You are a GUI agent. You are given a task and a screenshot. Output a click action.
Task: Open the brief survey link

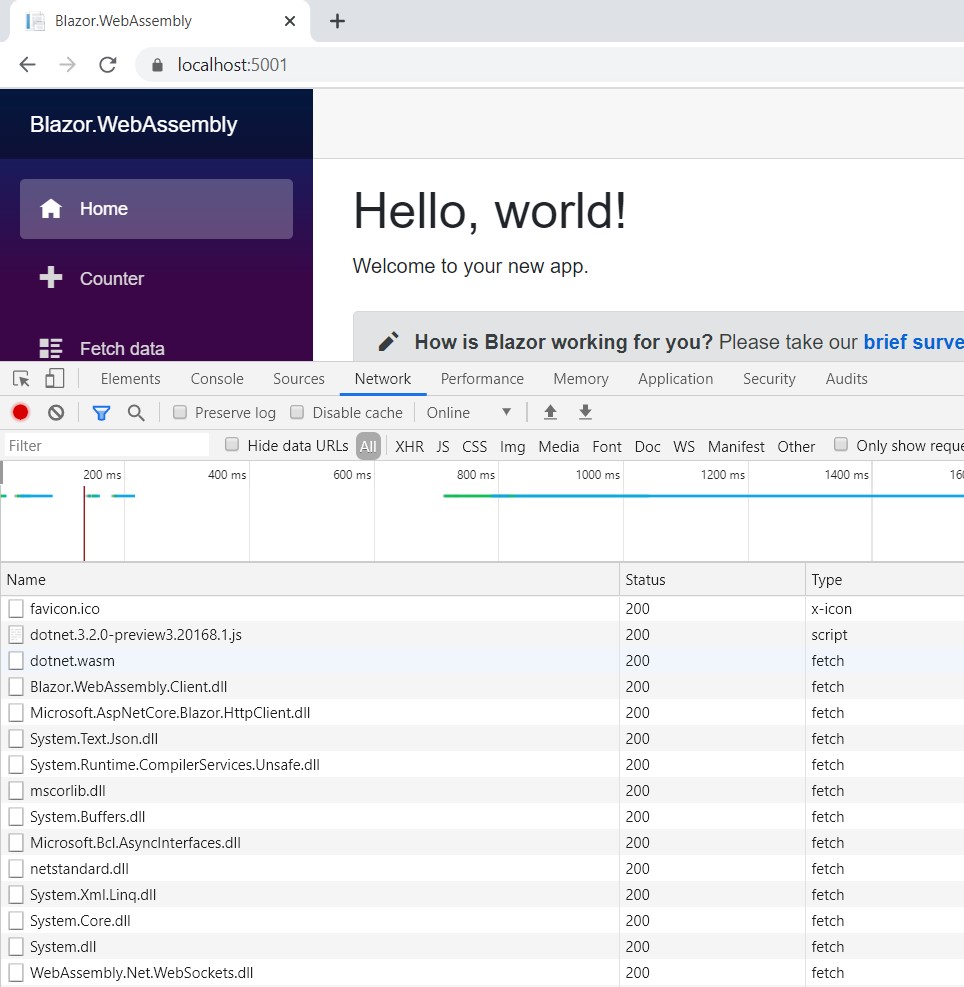coord(914,342)
